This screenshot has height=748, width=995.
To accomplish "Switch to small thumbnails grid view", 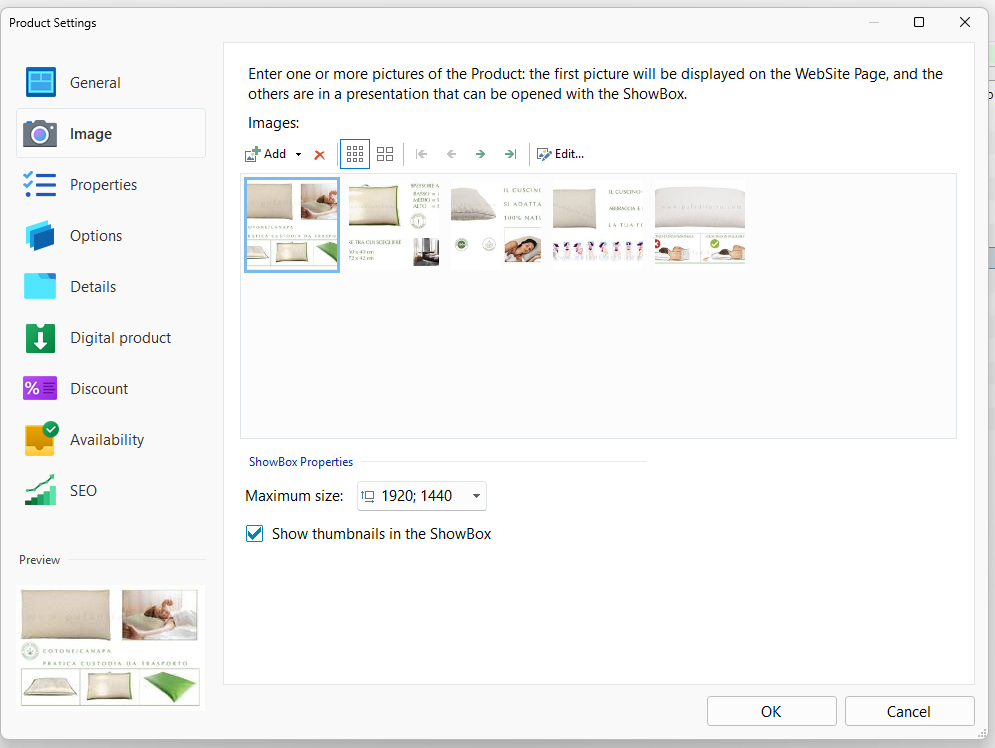I will (355, 154).
